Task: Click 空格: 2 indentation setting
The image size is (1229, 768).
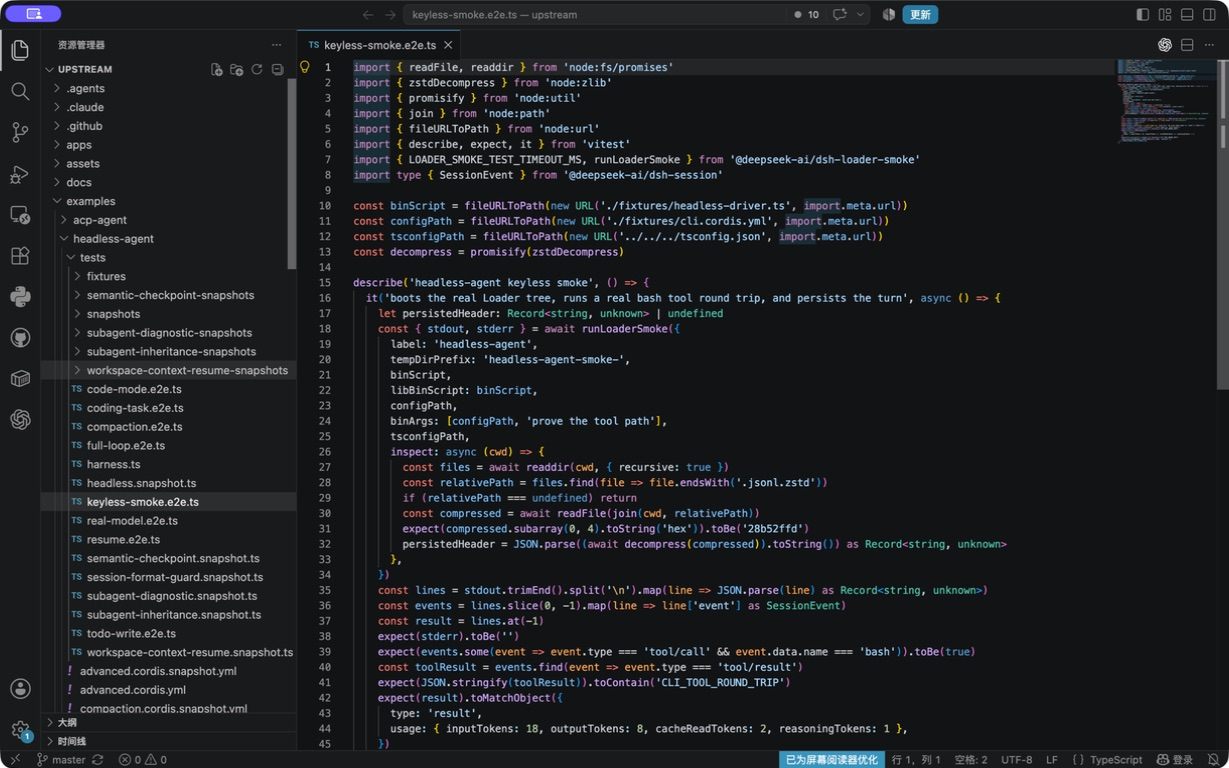Action: coord(970,760)
